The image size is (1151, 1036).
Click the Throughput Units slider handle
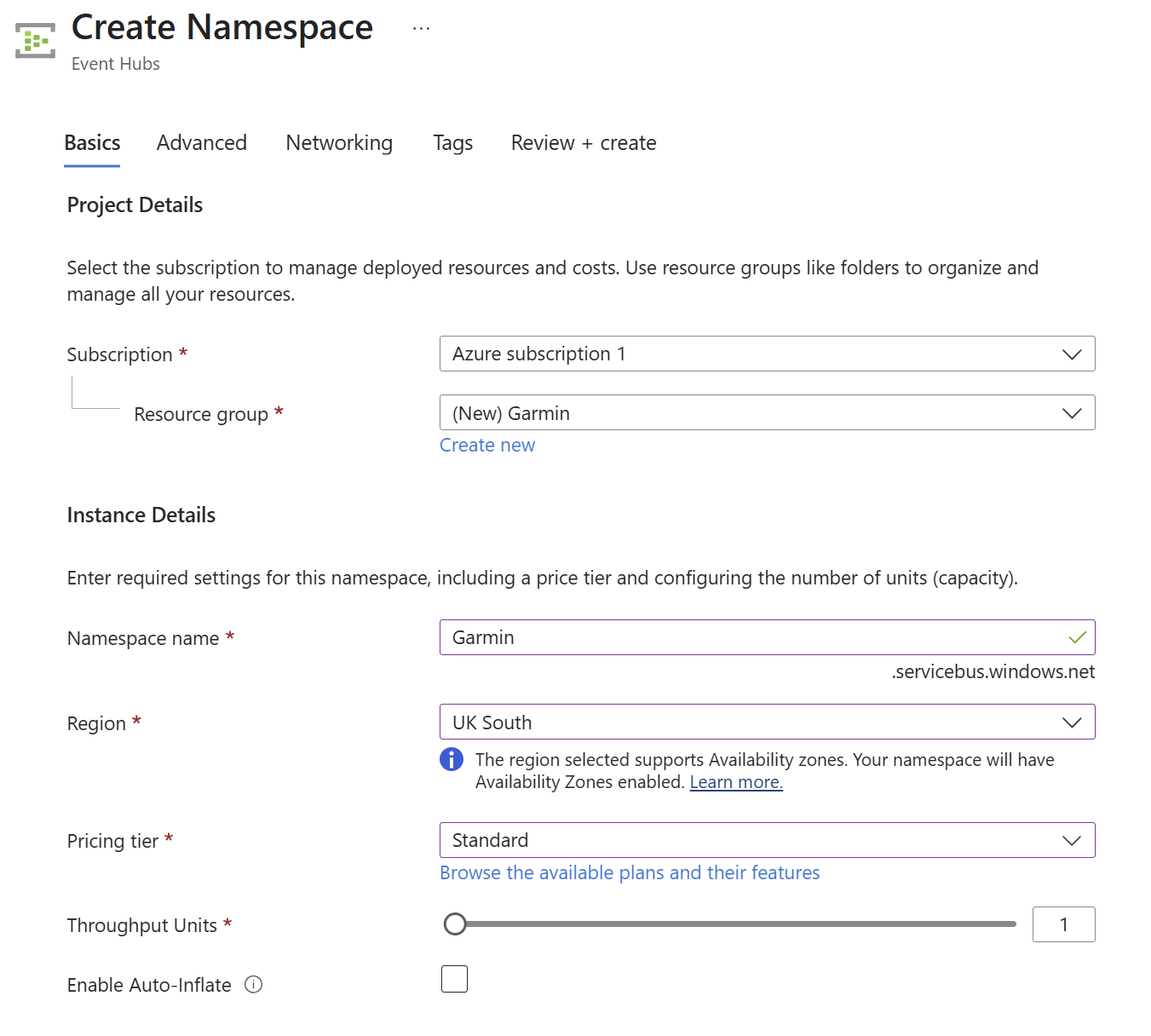click(456, 924)
